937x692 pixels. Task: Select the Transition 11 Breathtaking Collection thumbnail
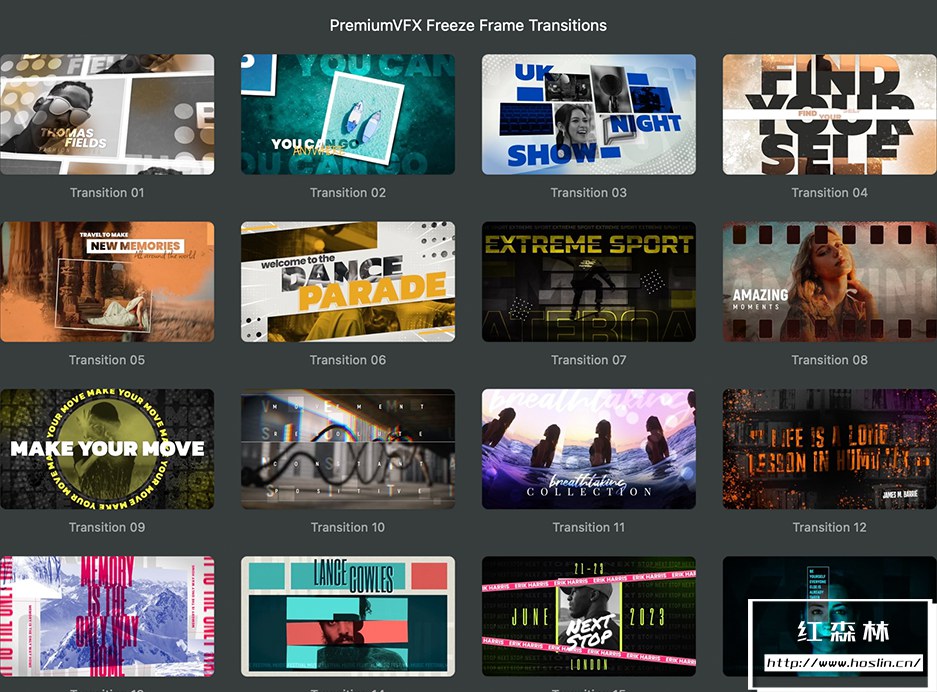589,449
